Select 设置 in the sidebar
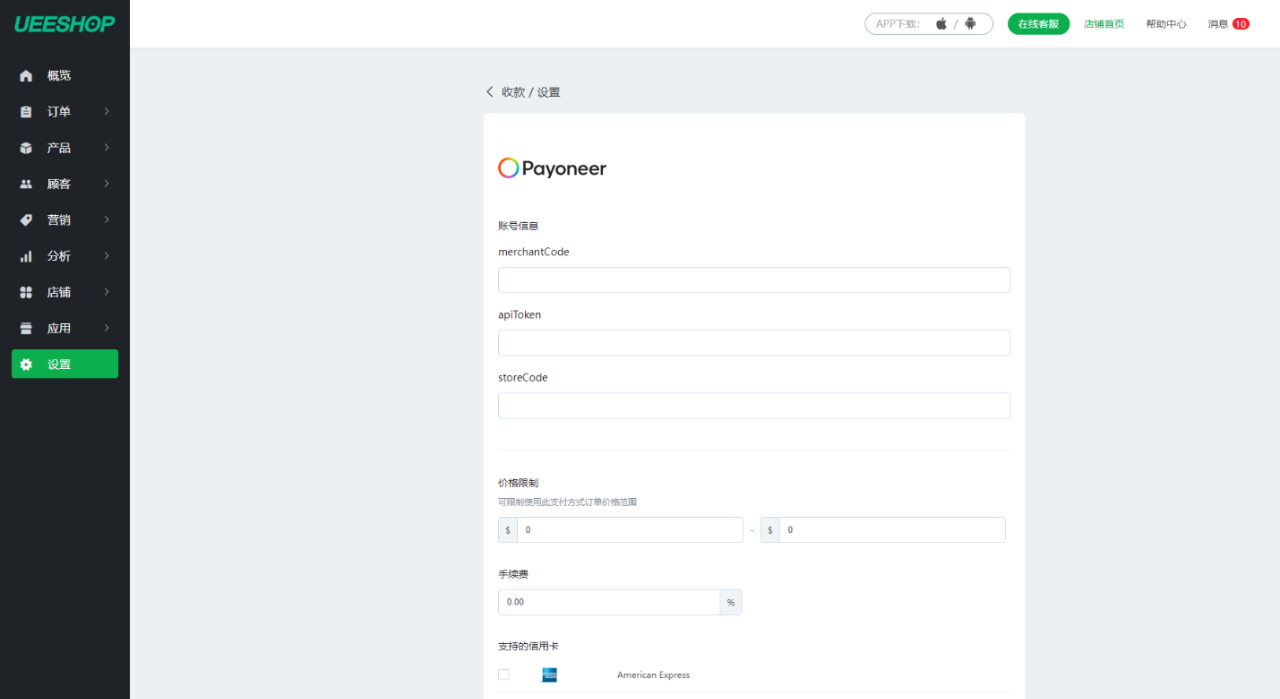The height and width of the screenshot is (699, 1280). (x=65, y=364)
